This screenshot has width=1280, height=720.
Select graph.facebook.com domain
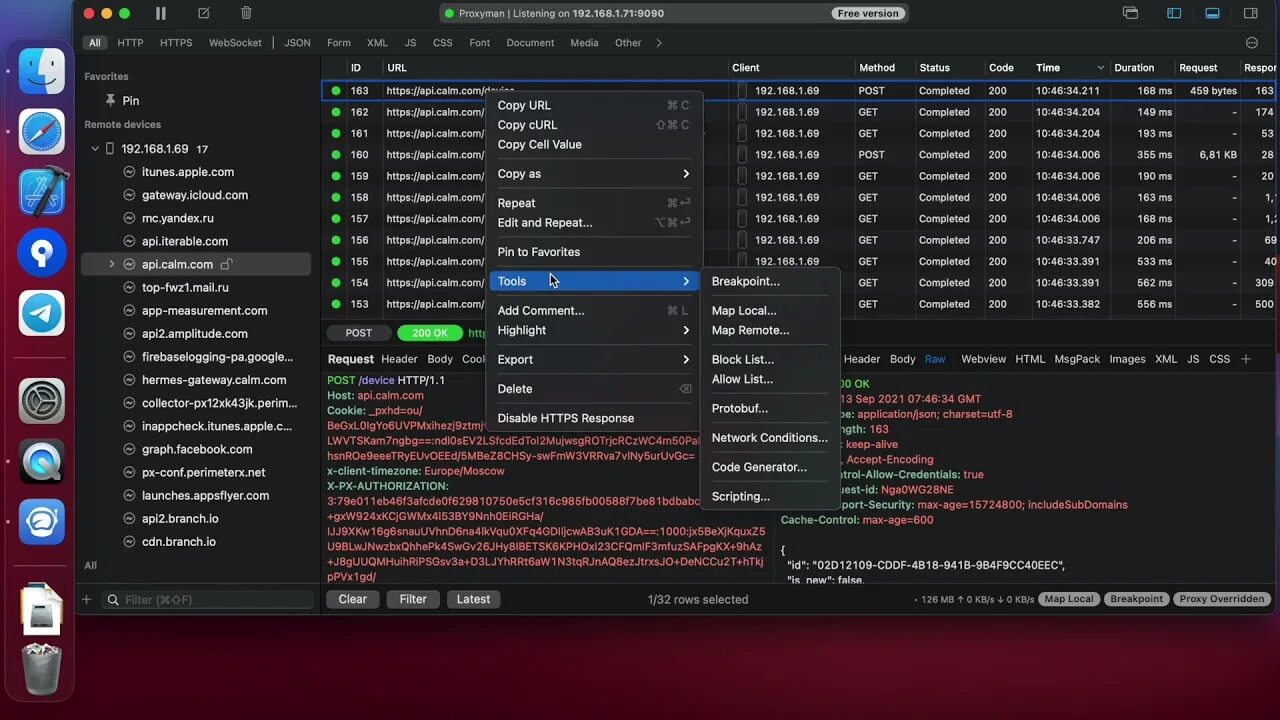pyautogui.click(x=196, y=449)
